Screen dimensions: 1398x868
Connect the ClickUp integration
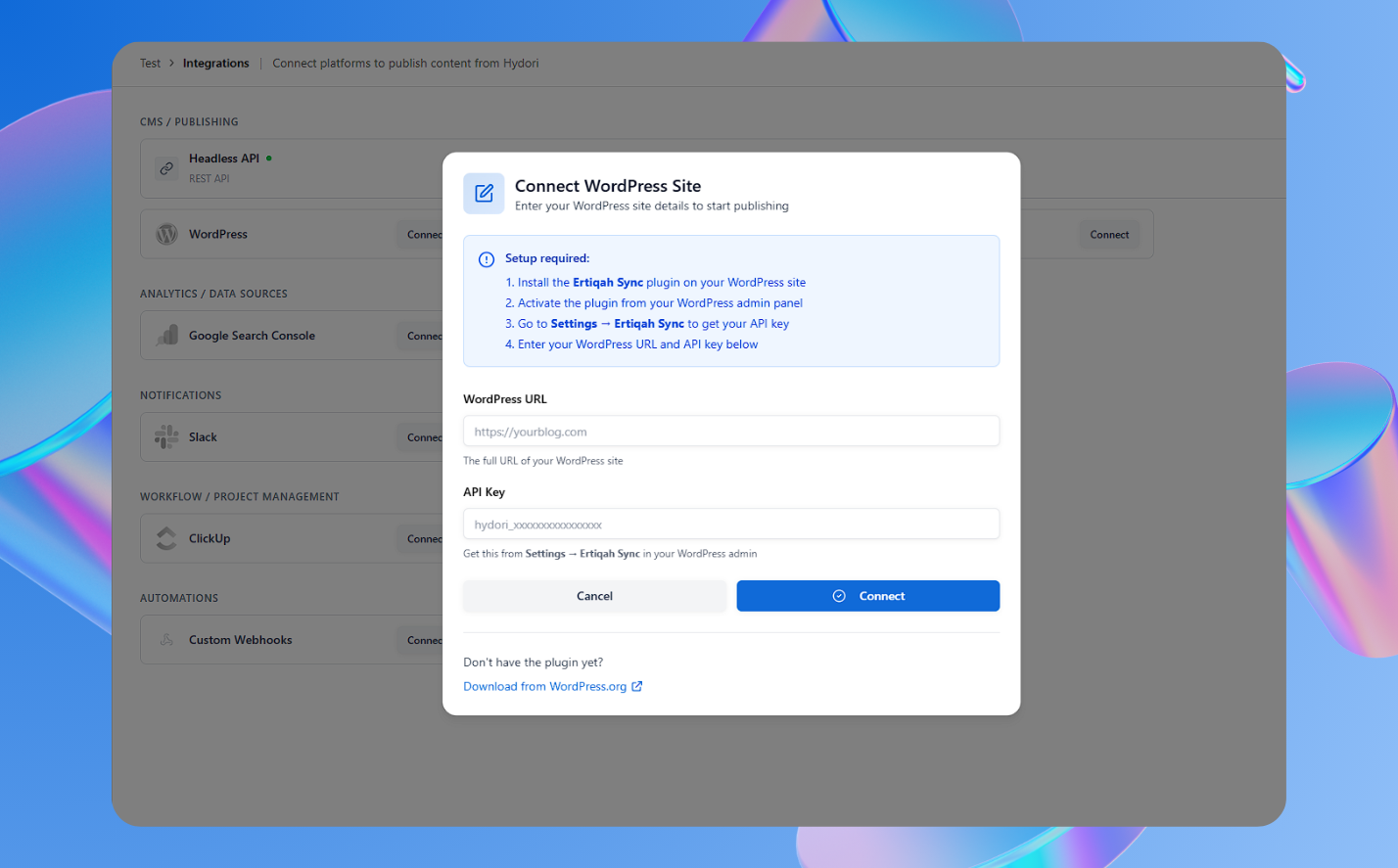click(420, 539)
